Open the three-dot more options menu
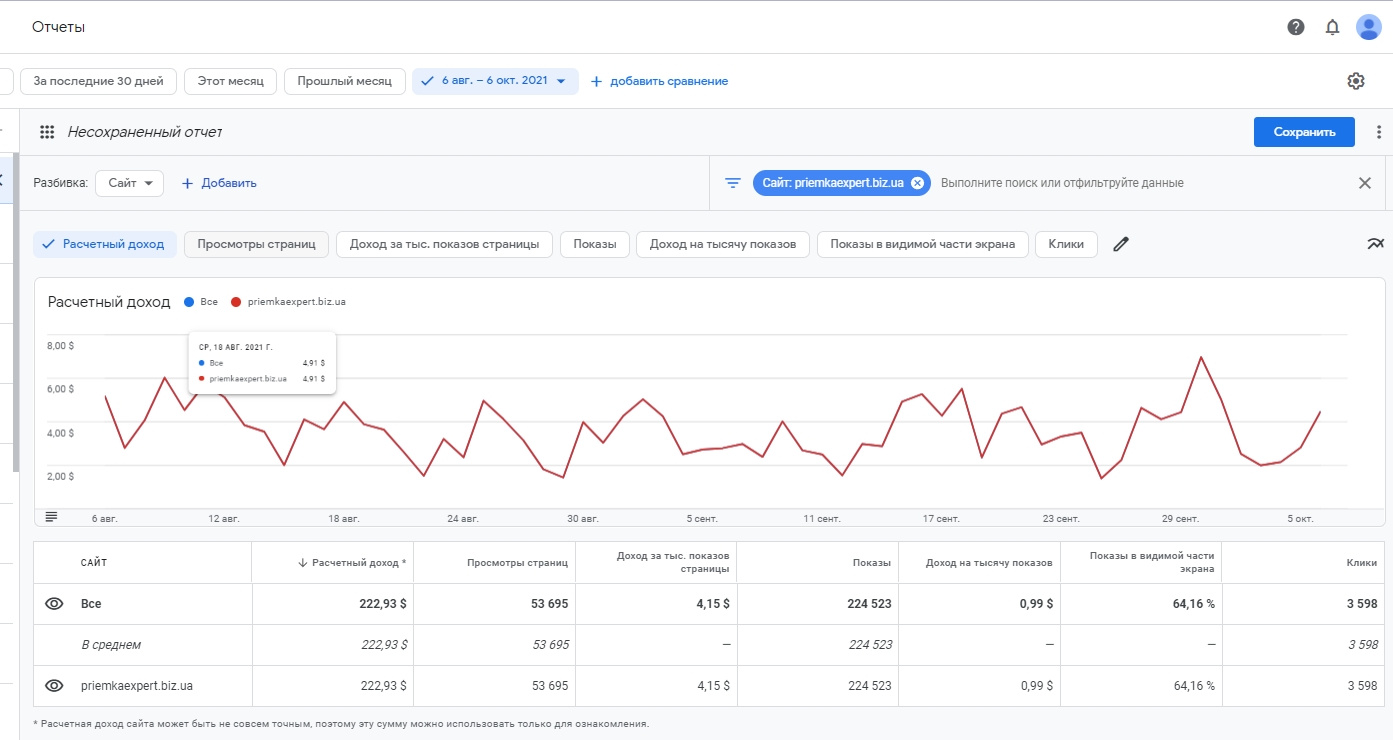Image resolution: width=1393 pixels, height=740 pixels. tap(1379, 132)
